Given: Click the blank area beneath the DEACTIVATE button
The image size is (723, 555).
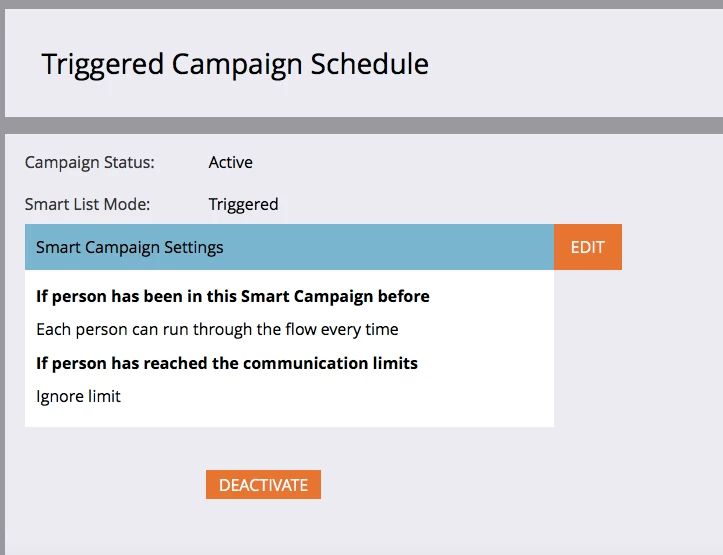Looking at the screenshot, I should click(x=263, y=527).
